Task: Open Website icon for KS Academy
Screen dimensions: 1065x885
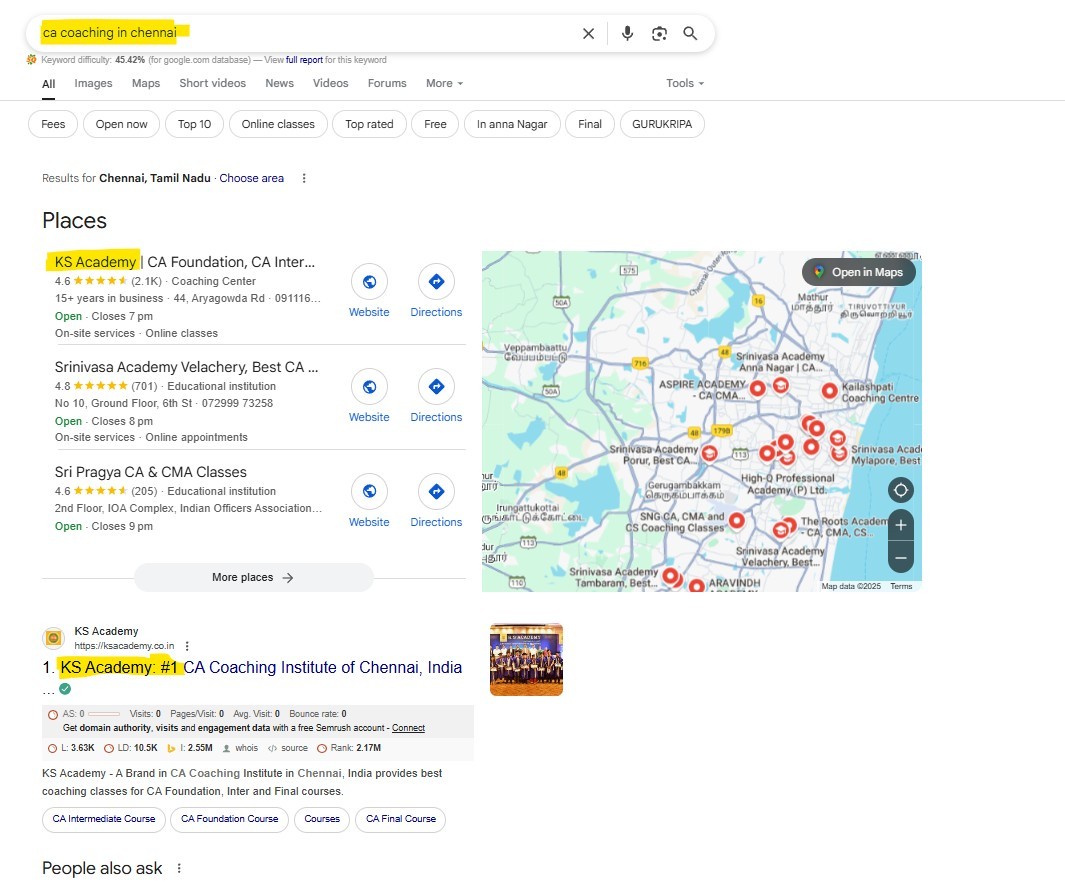Action: click(x=369, y=281)
